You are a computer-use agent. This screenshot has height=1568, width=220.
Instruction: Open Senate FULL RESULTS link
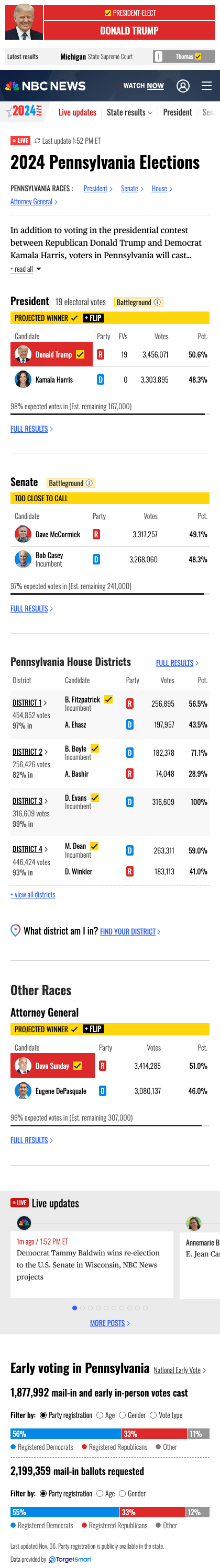click(31, 608)
